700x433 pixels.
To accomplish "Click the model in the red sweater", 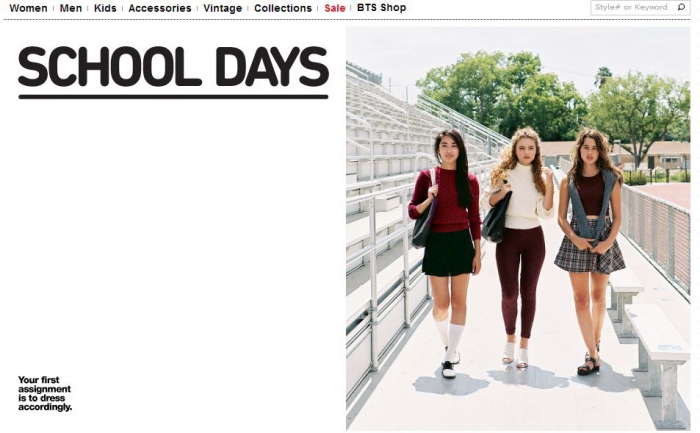I will 446,252.
